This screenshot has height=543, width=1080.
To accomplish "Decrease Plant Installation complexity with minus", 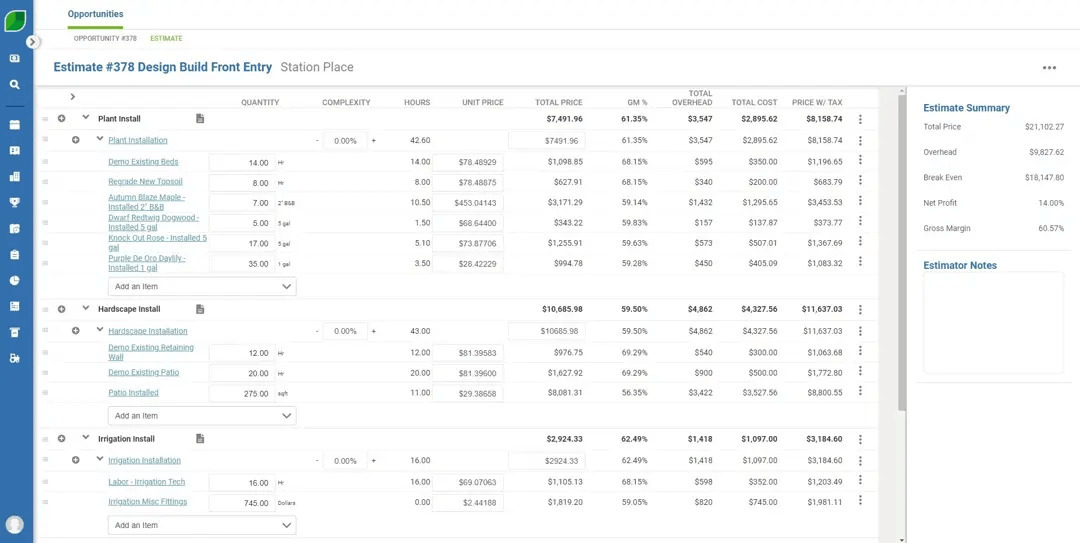I will [x=317, y=141].
